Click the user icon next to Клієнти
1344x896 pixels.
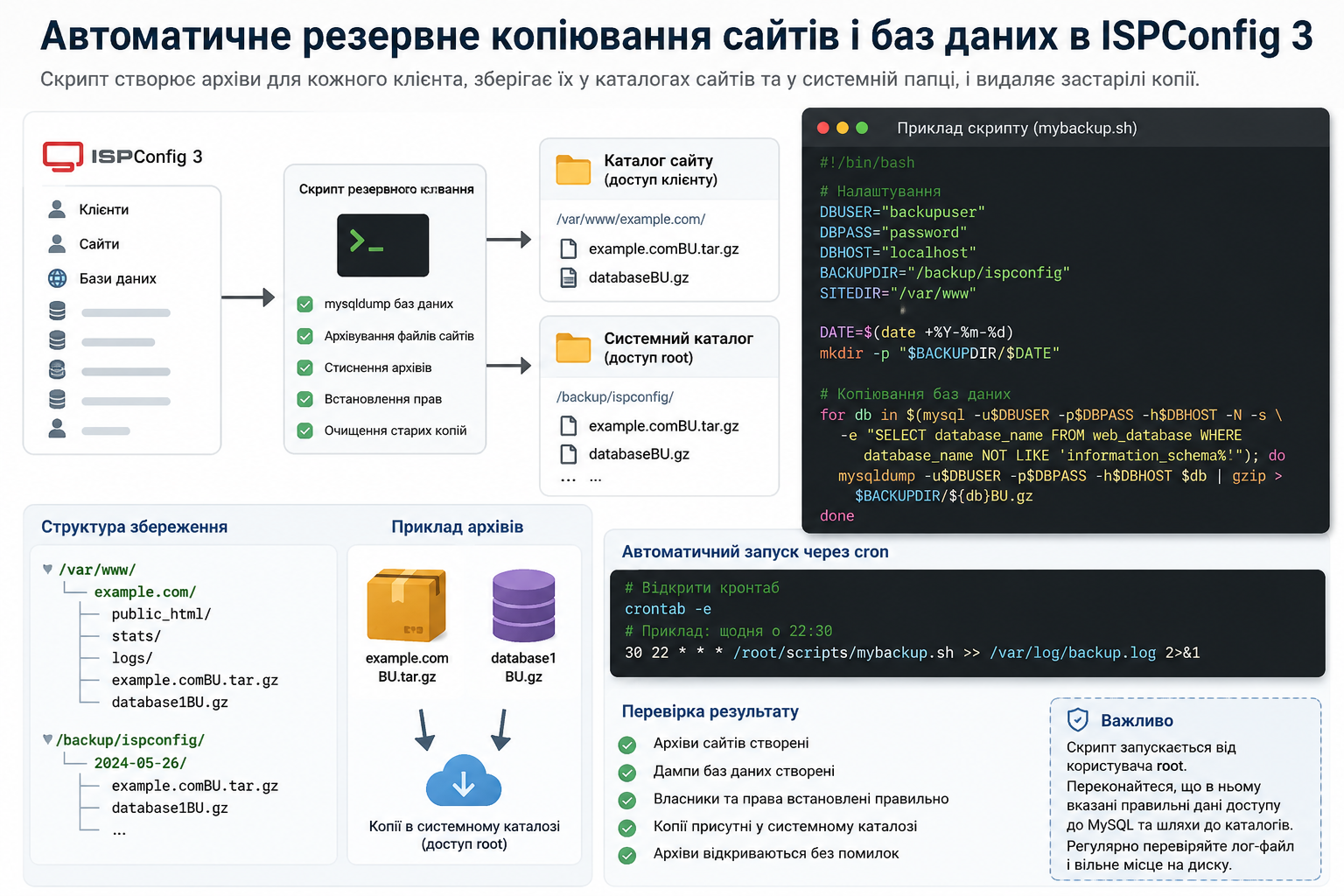click(57, 209)
